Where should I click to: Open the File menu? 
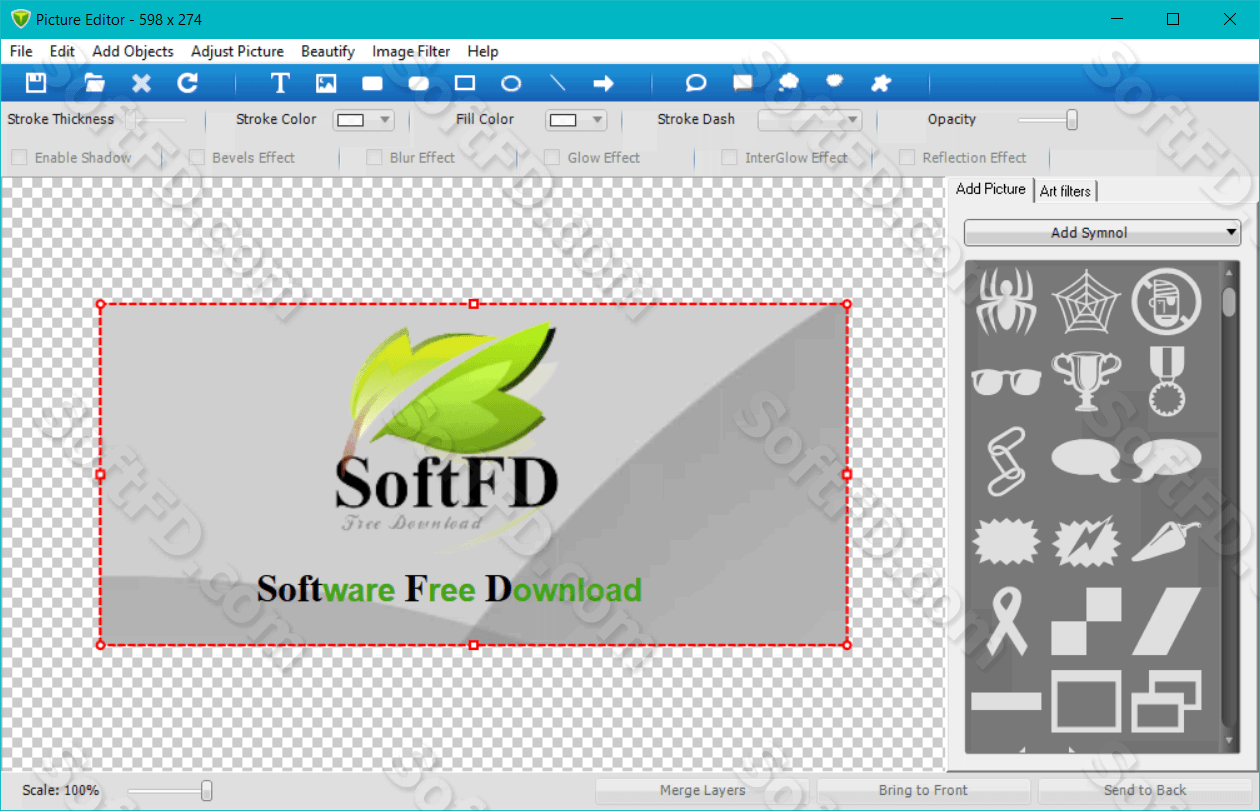pyautogui.click(x=21, y=51)
